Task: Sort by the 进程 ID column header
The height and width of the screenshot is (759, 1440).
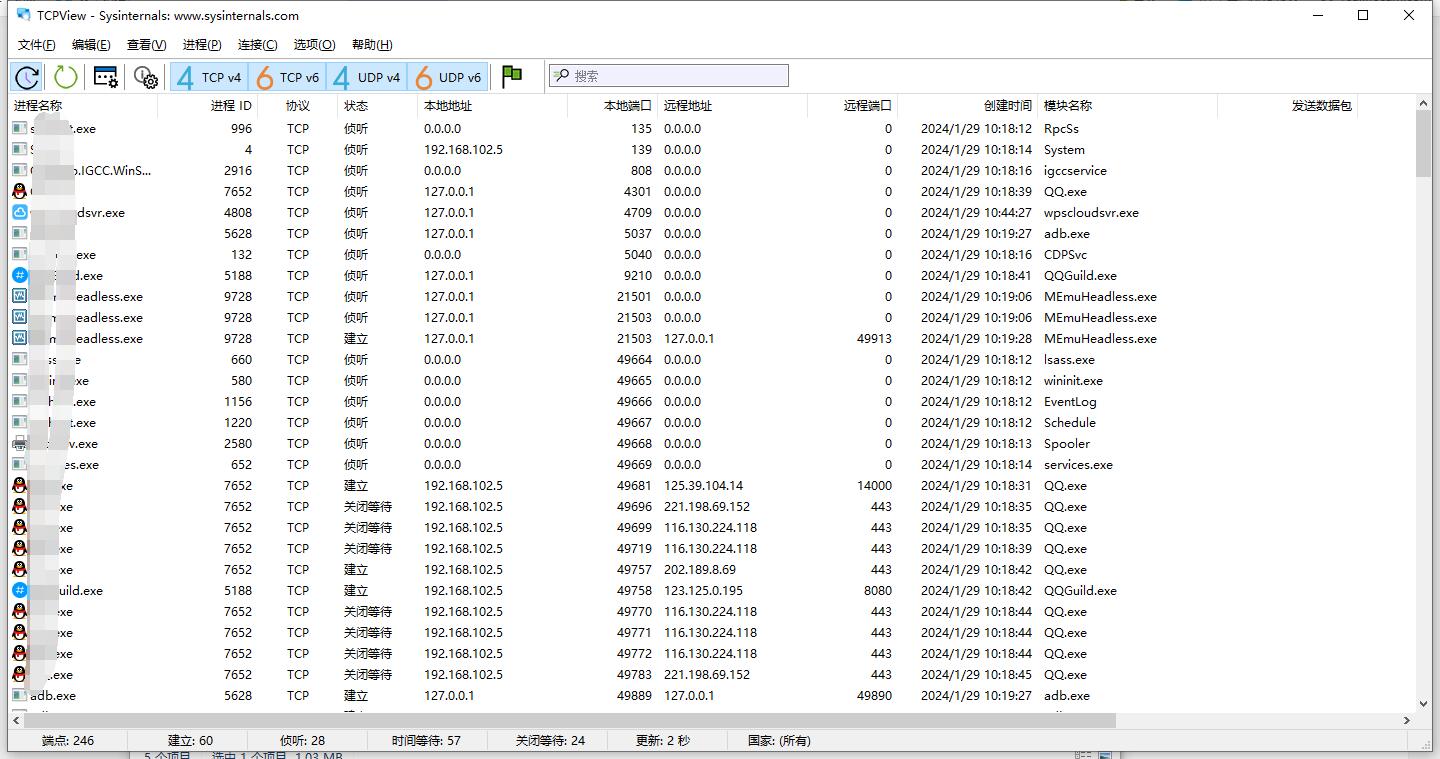Action: 231,105
